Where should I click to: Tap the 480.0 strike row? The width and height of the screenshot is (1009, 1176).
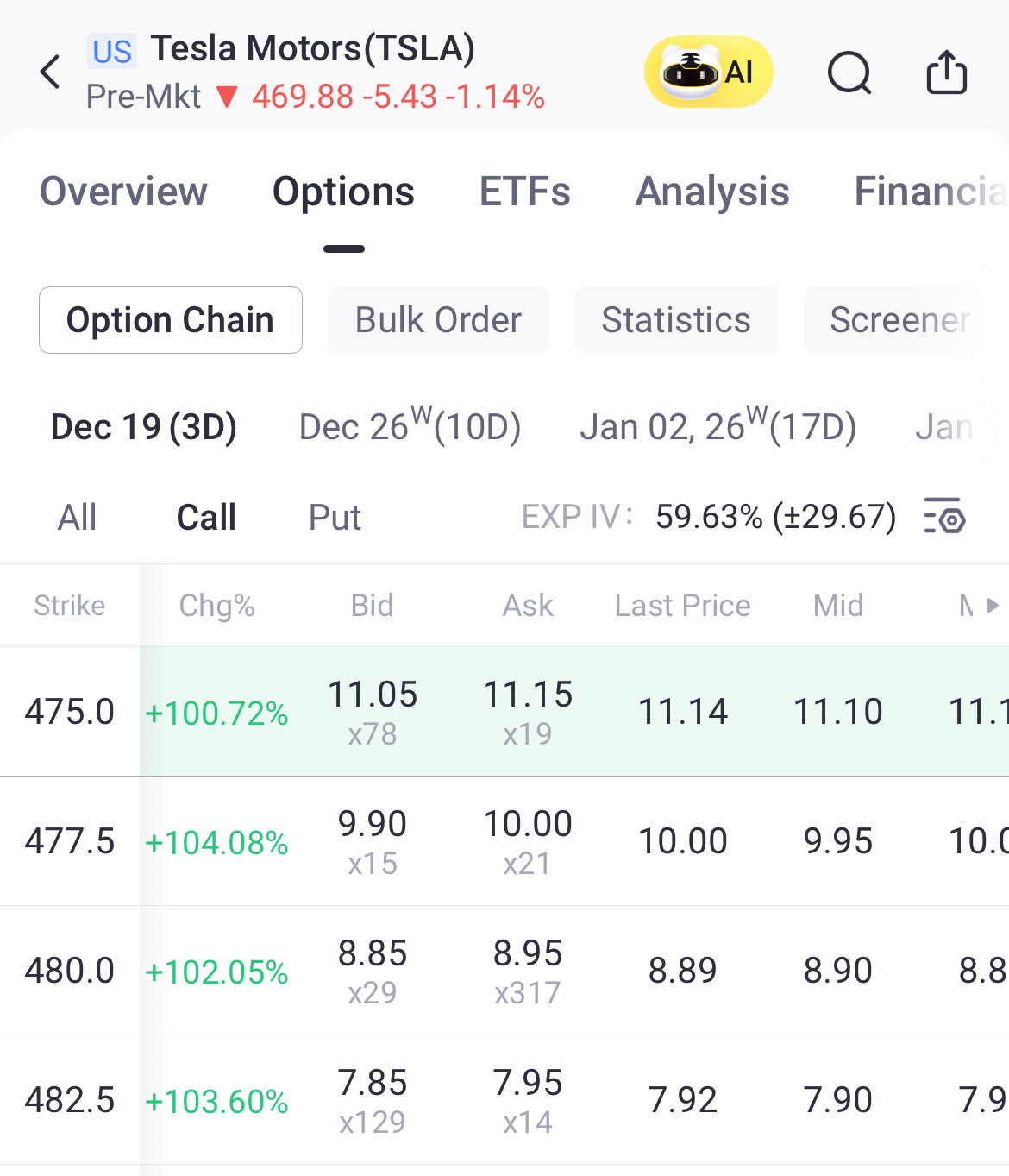click(x=69, y=971)
